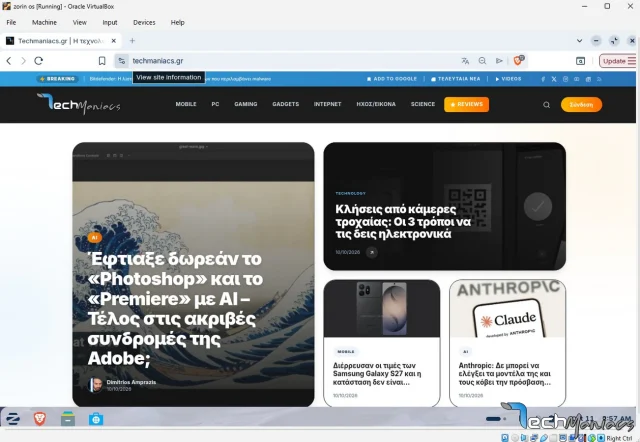Open the GAMING navigation link
Image resolution: width=640 pixels, height=442 pixels.
click(x=246, y=104)
